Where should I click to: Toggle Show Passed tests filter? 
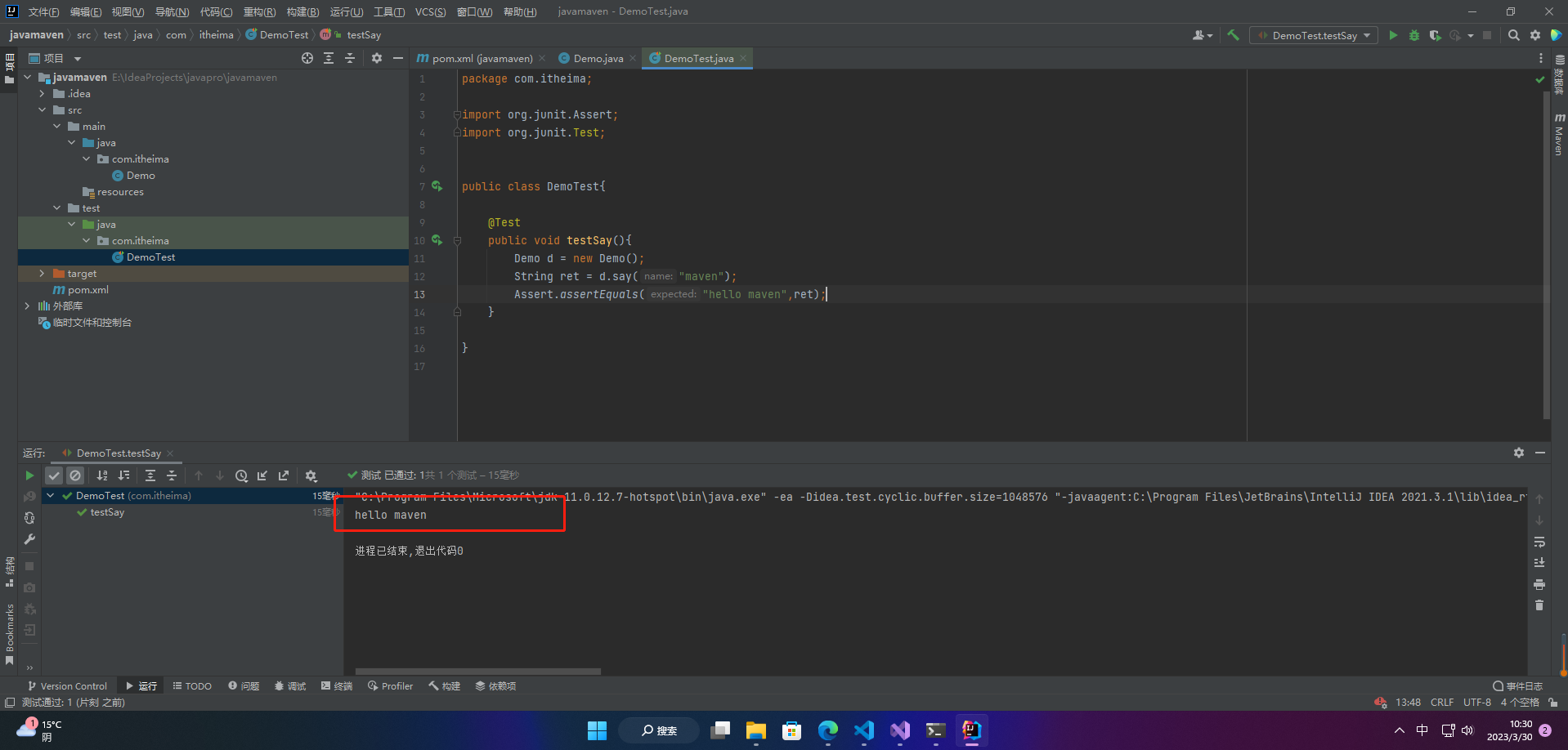coord(54,475)
